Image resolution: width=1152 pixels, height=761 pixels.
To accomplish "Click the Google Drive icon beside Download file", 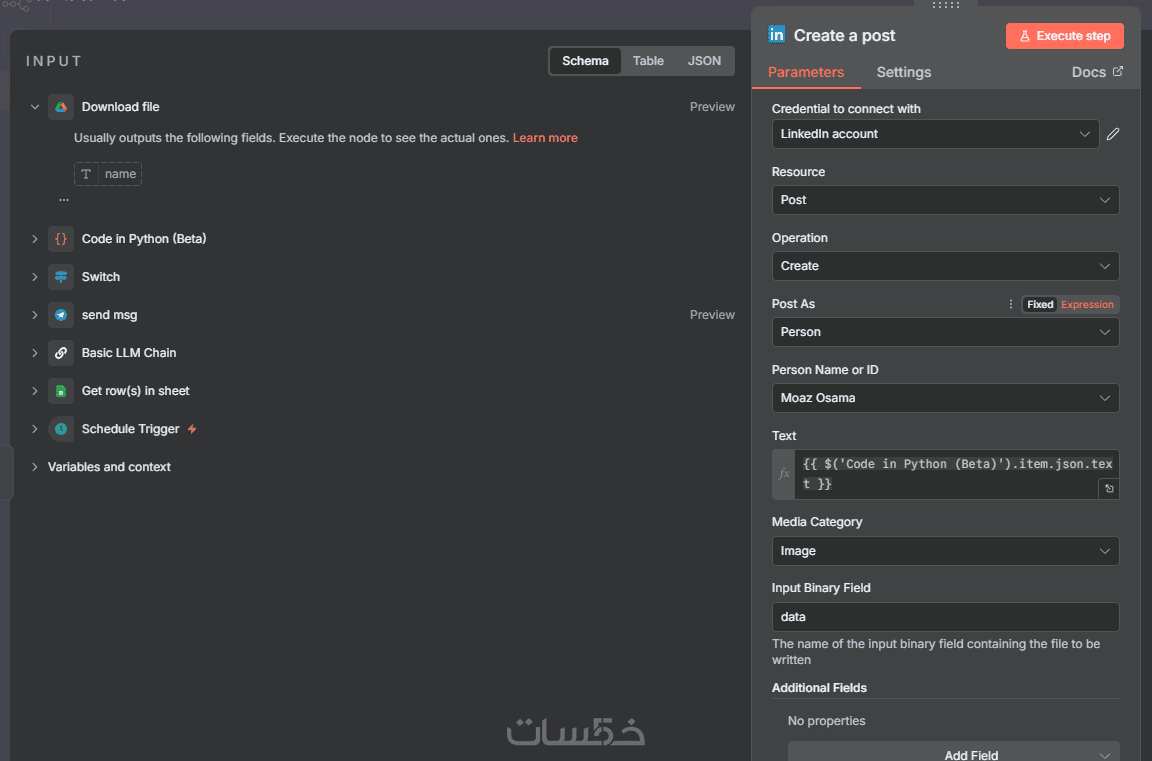I will (61, 107).
